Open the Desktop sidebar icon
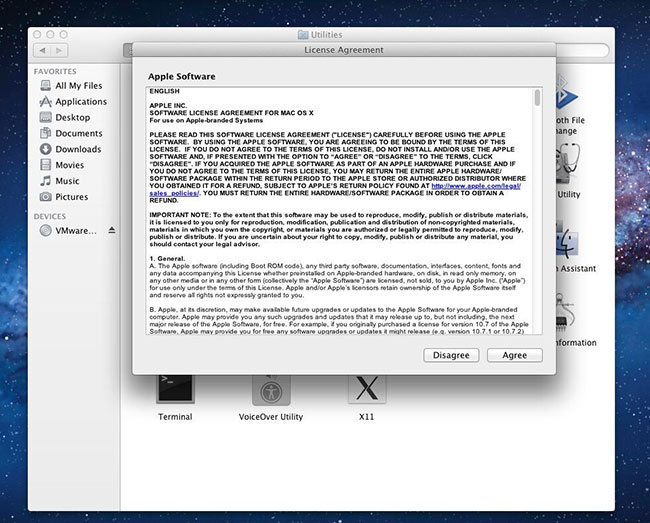 [x=45, y=117]
